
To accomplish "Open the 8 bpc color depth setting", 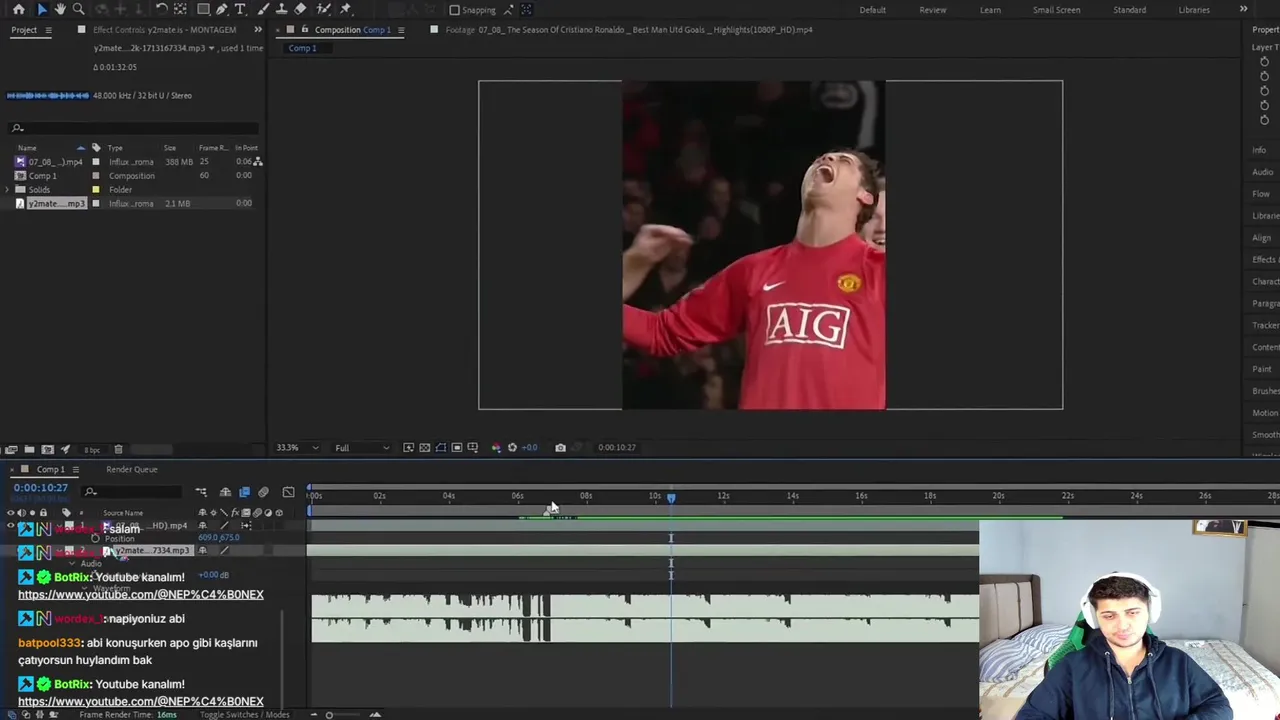I will coord(92,450).
